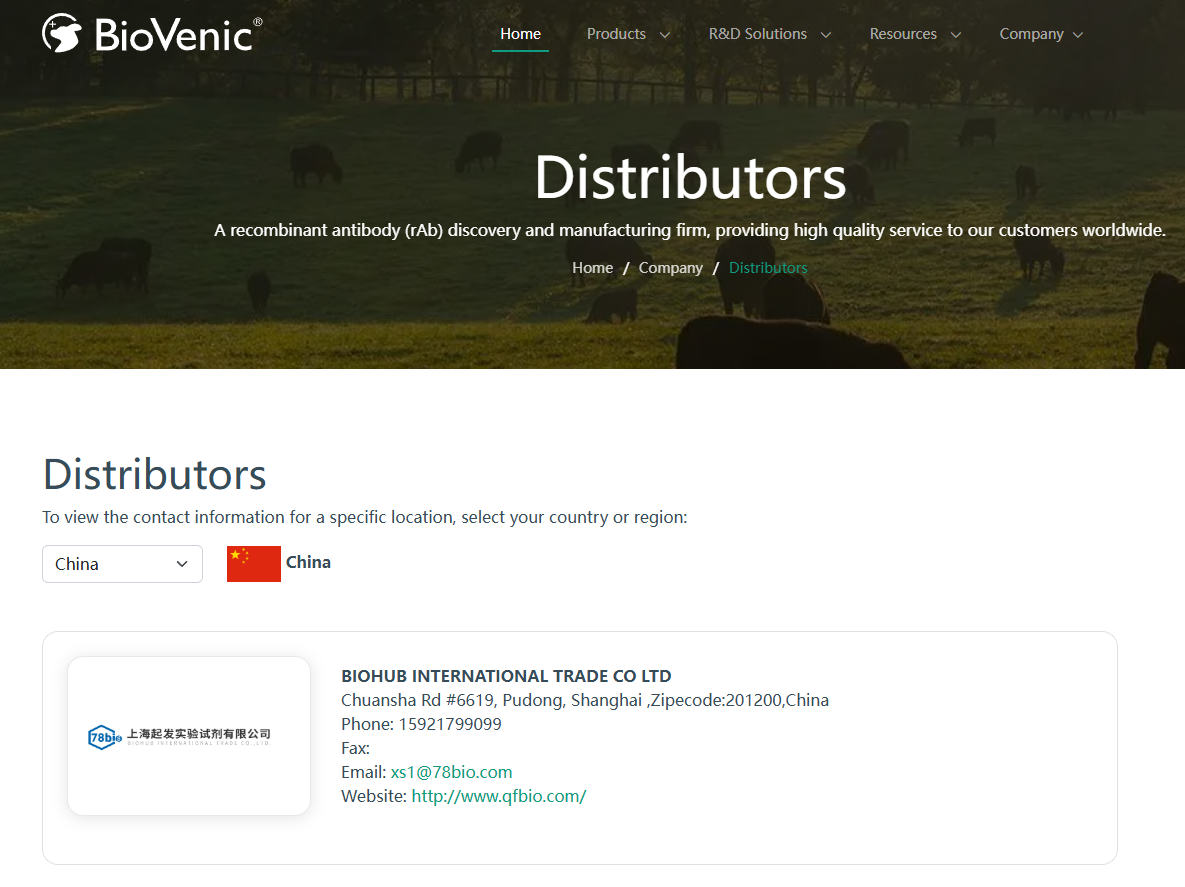Screen dimensions: 1185x887
Task: Open the country selector showing China
Action: 122,564
